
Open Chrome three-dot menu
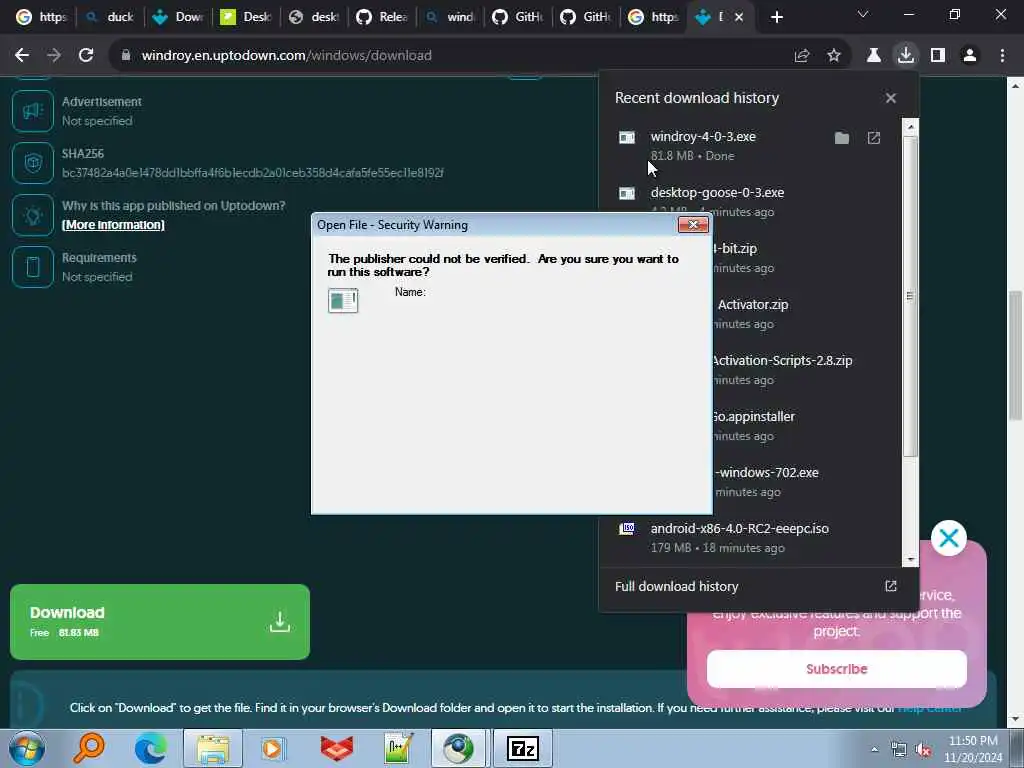[1002, 56]
